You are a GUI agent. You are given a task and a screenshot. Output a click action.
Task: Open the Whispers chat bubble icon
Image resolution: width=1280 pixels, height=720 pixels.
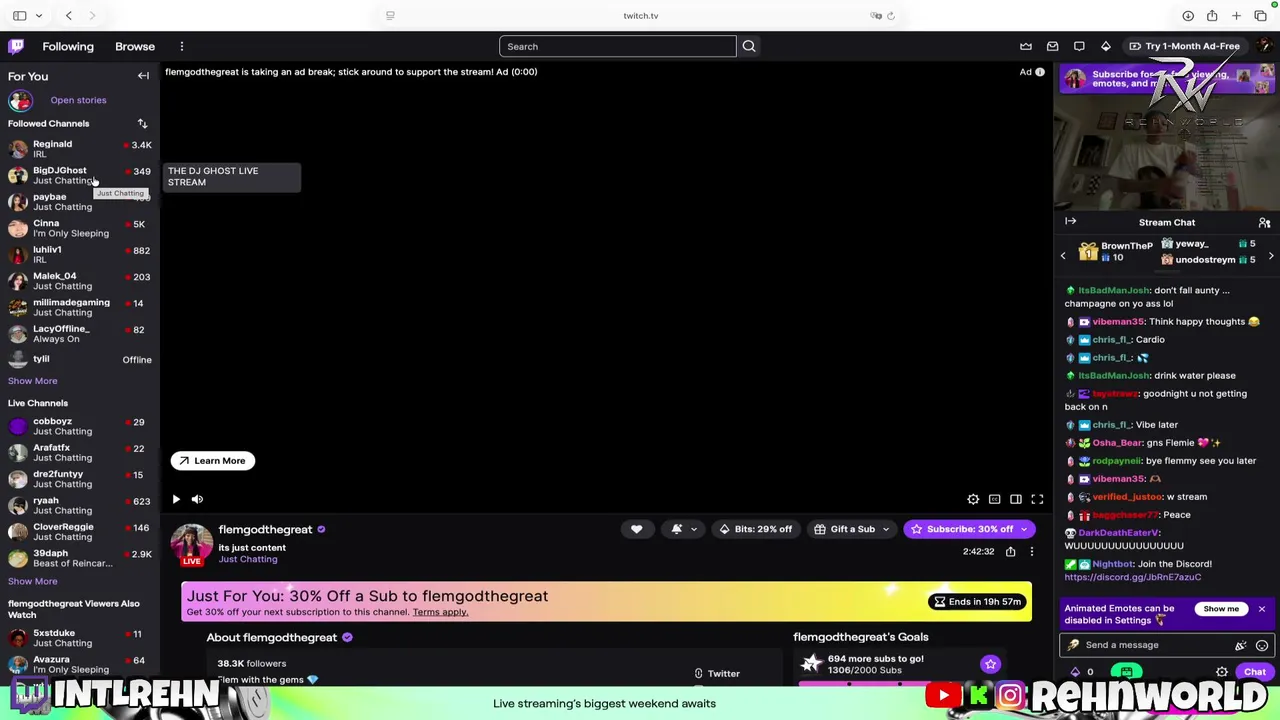click(x=1079, y=46)
